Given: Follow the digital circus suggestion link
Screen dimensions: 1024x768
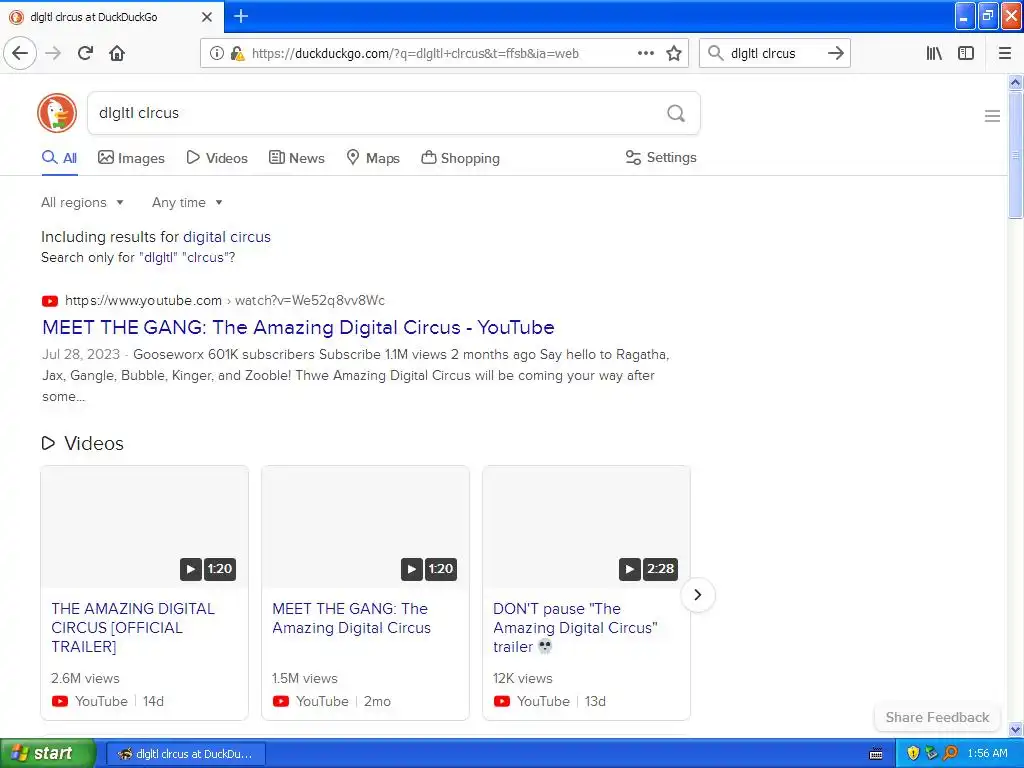Looking at the screenshot, I should 227,237.
